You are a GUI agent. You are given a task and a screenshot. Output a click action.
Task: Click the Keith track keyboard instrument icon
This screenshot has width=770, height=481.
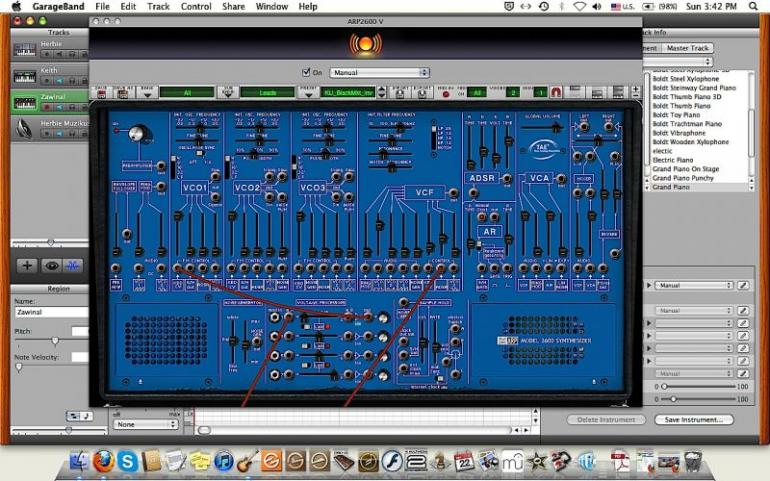(24, 76)
